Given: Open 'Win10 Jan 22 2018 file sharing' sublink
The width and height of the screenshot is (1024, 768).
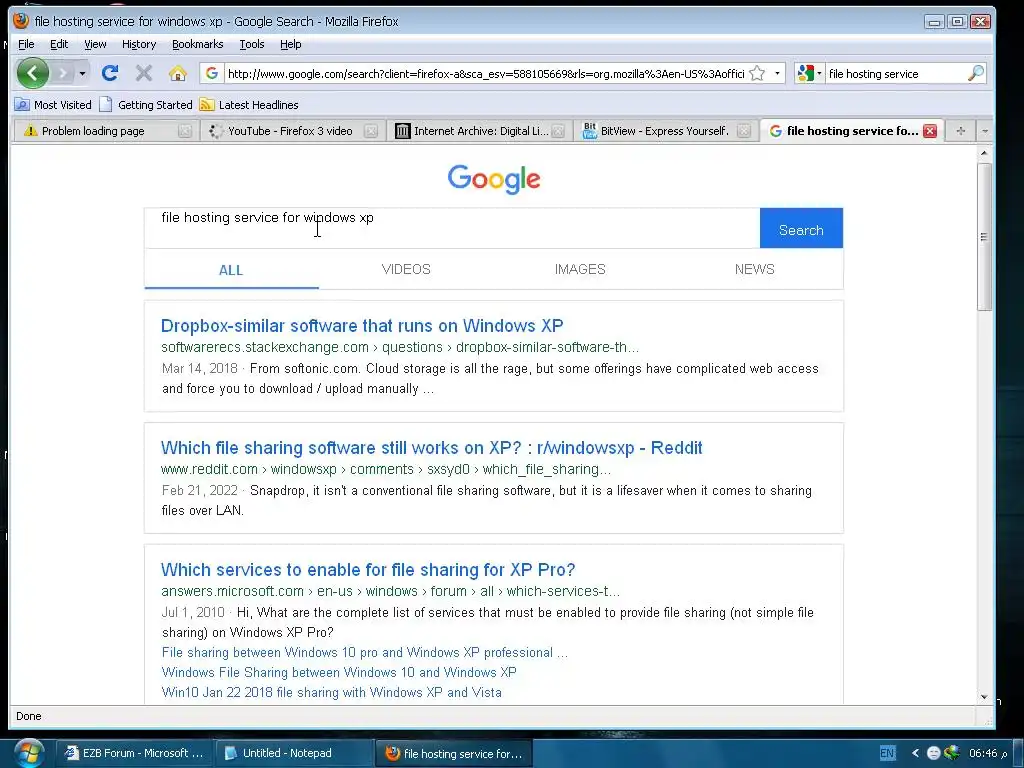Looking at the screenshot, I should tap(331, 692).
